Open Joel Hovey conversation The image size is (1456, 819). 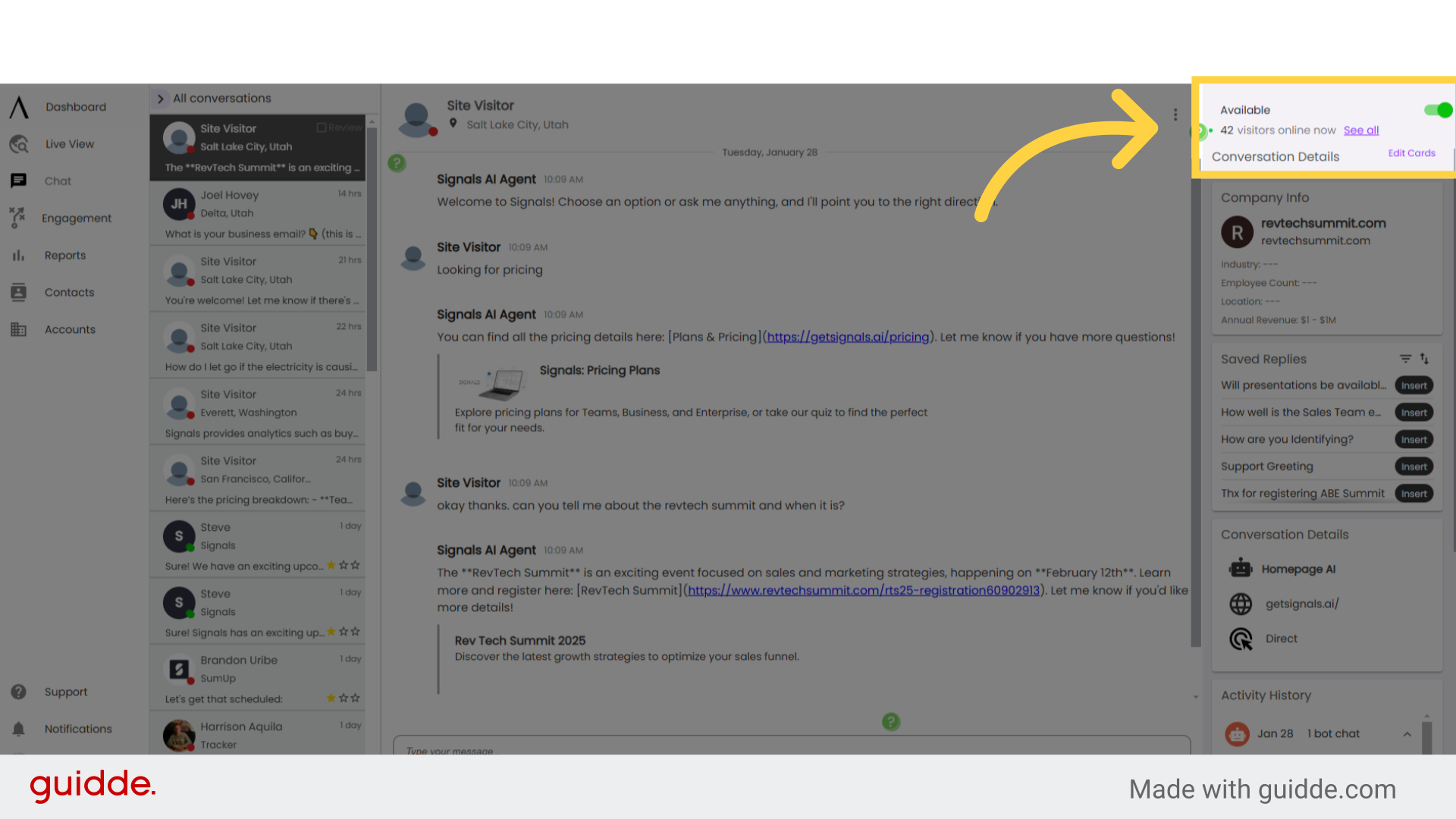[x=258, y=214]
